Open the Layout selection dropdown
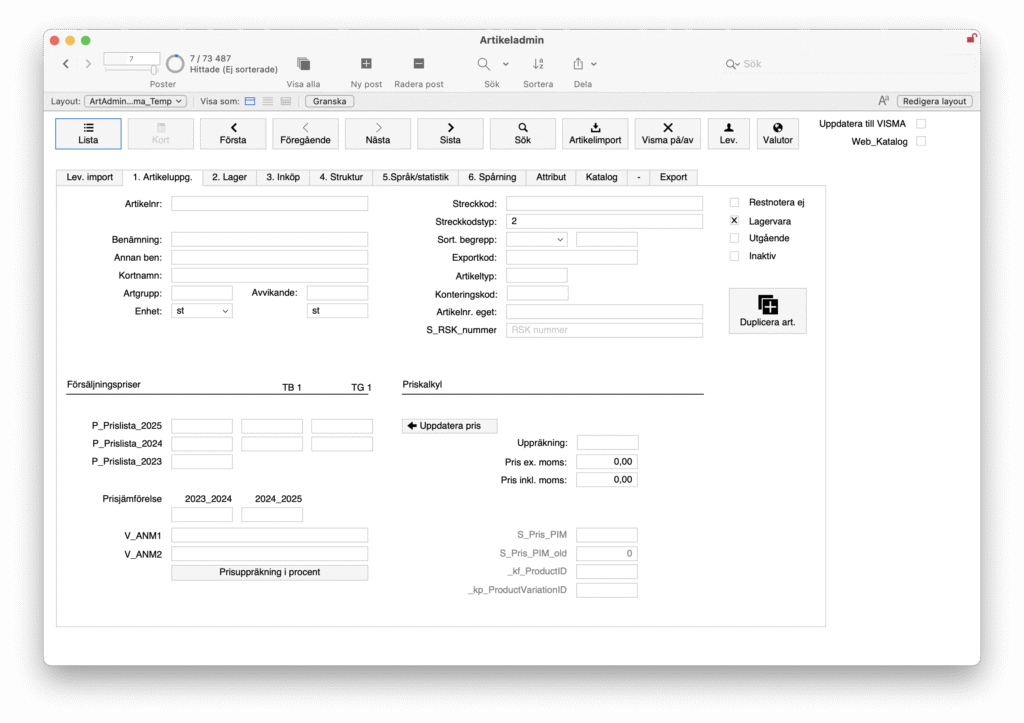Viewport: 1024px width, 723px height. coord(135,101)
